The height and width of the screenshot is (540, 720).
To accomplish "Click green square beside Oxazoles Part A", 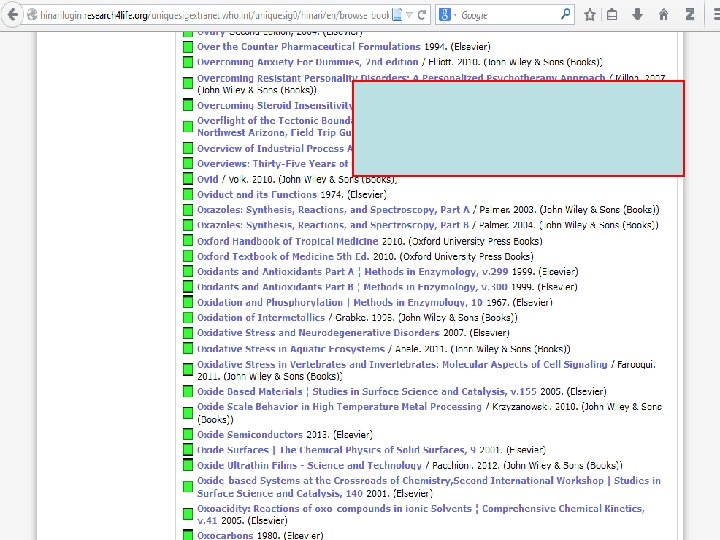I will [x=187, y=210].
